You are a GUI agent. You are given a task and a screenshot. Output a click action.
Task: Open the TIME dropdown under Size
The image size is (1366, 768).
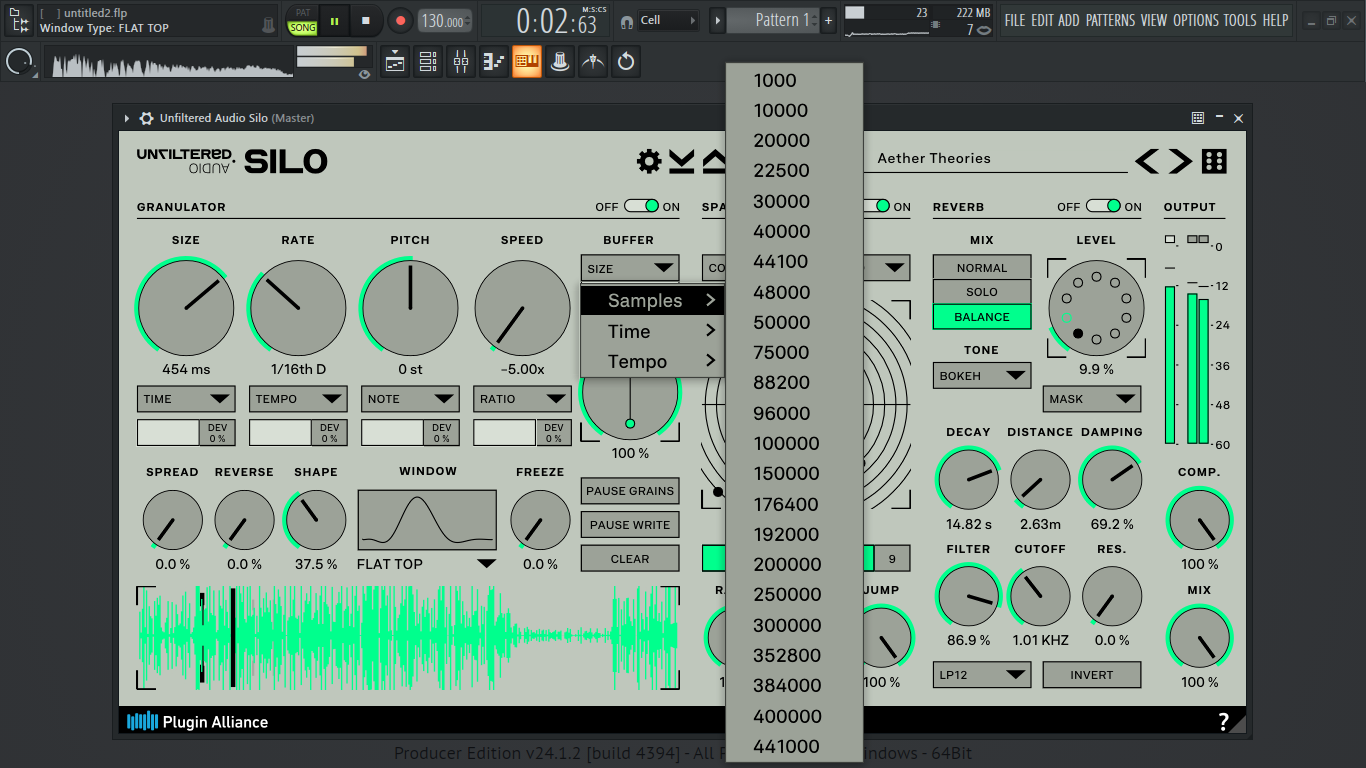pos(186,399)
